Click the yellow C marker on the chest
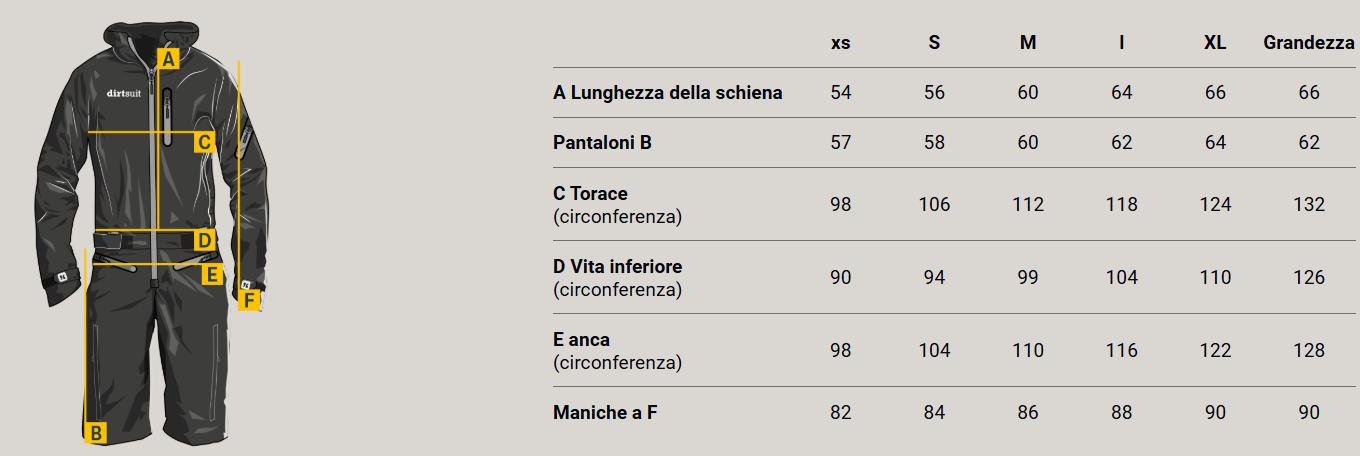The image size is (1360, 456). (204, 142)
